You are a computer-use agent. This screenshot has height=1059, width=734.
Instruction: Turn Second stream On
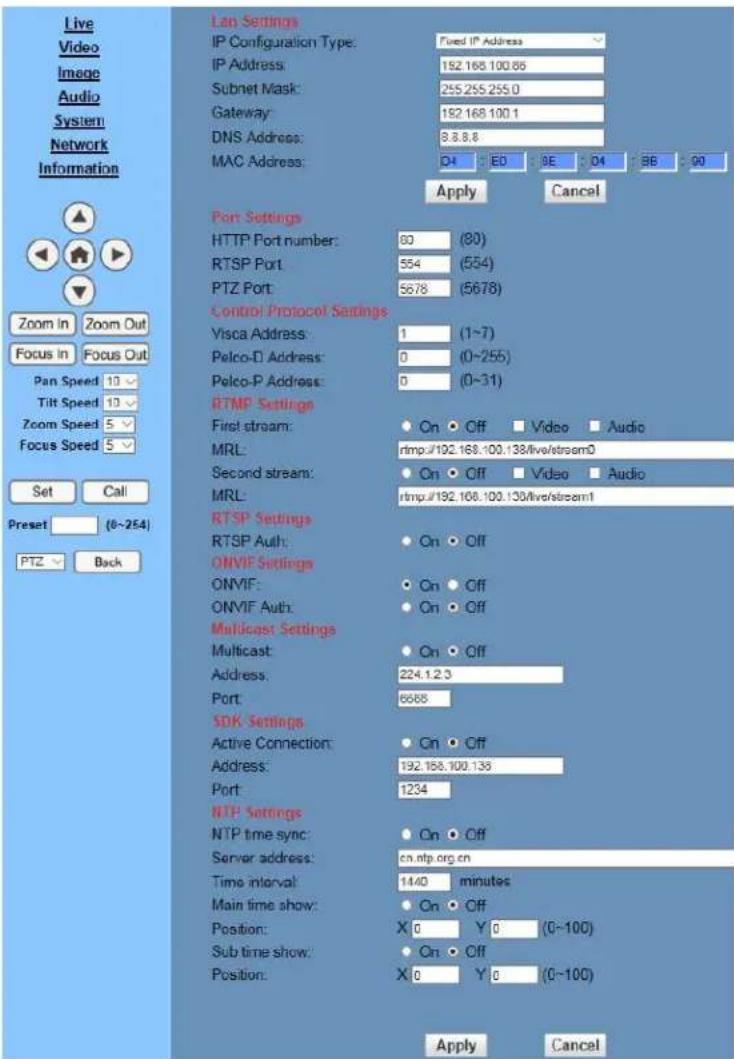coord(407,473)
